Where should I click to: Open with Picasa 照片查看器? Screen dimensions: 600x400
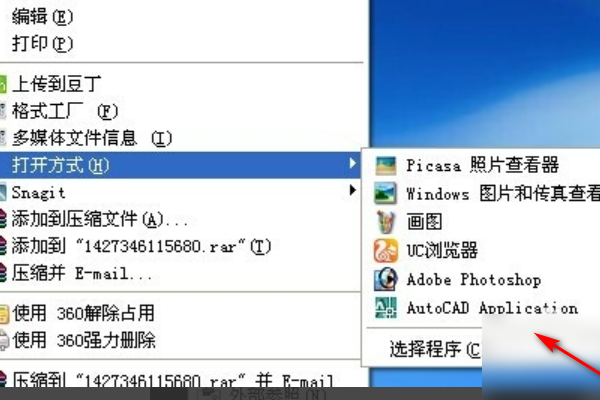coord(482,165)
